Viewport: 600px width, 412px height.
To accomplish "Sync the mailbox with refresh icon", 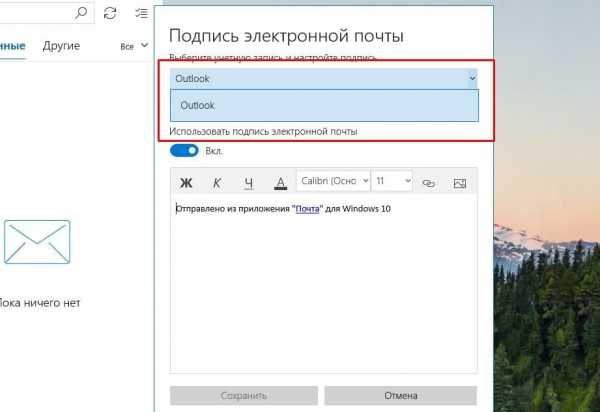I will pos(110,13).
